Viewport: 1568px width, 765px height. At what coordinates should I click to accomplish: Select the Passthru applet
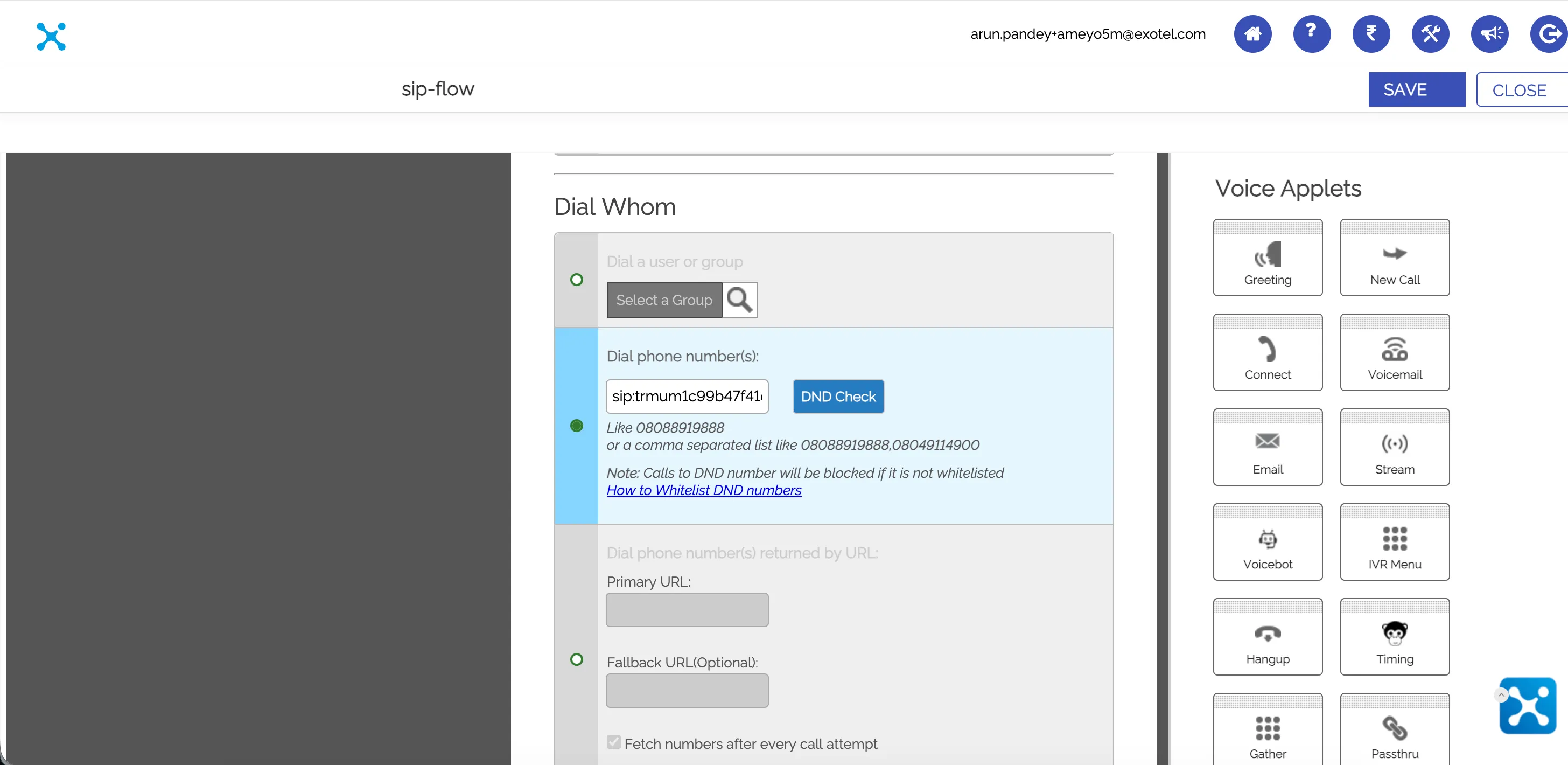point(1395,729)
